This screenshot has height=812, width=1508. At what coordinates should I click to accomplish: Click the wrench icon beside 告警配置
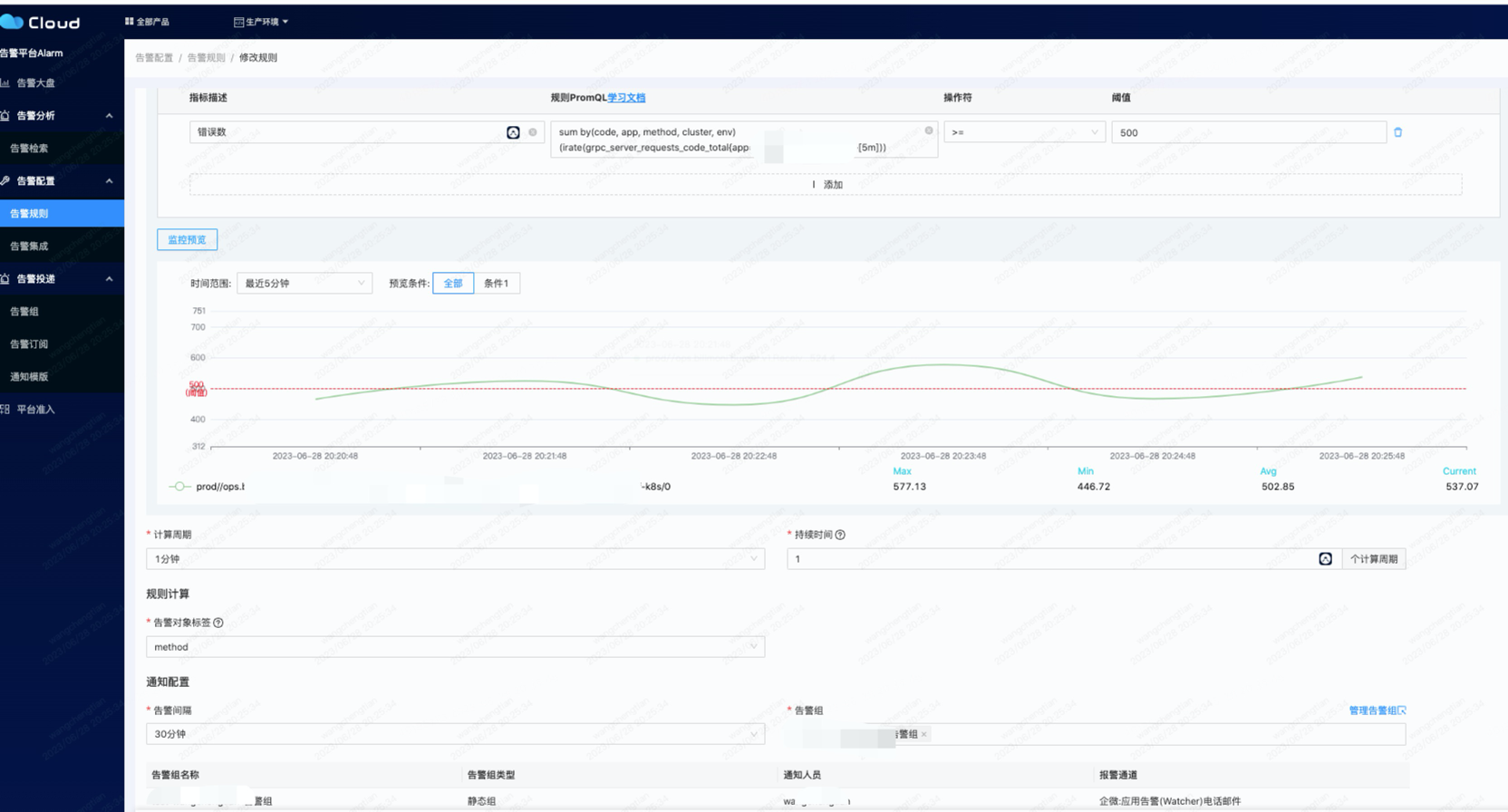pyautogui.click(x=5, y=180)
